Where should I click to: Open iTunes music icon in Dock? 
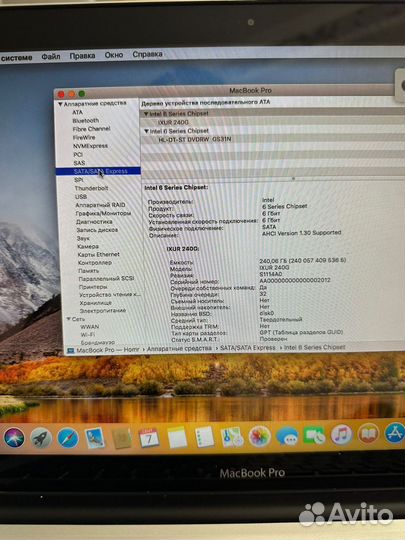(x=341, y=435)
